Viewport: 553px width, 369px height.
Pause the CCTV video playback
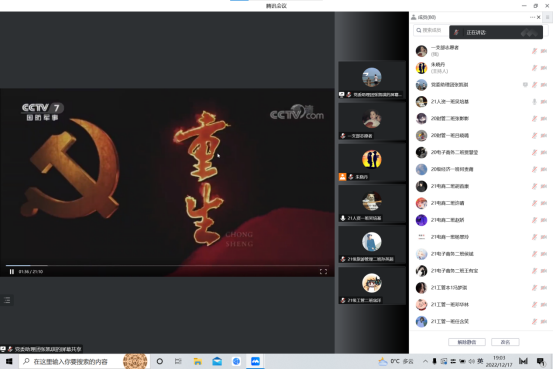click(x=12, y=272)
